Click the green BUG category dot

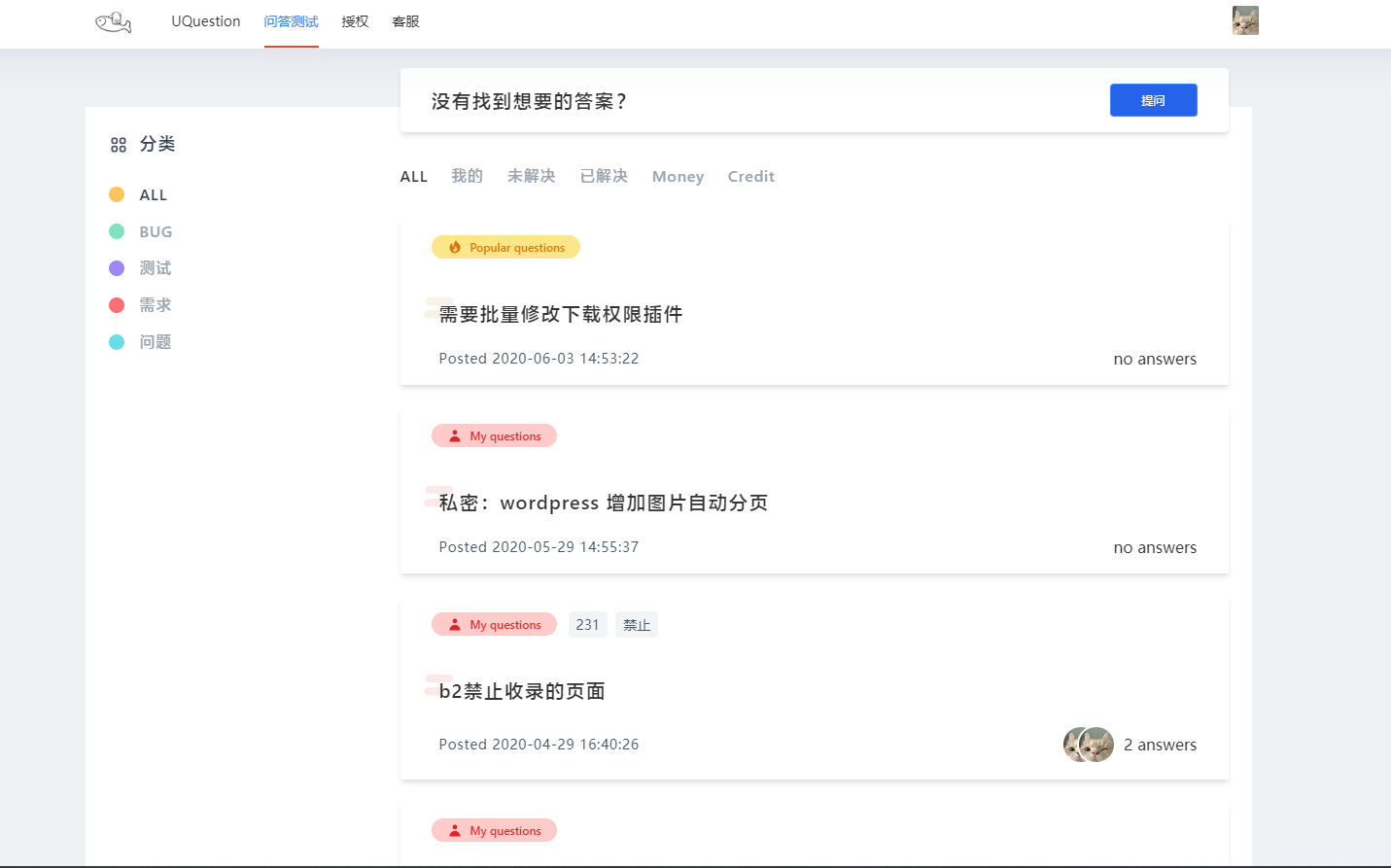[117, 231]
